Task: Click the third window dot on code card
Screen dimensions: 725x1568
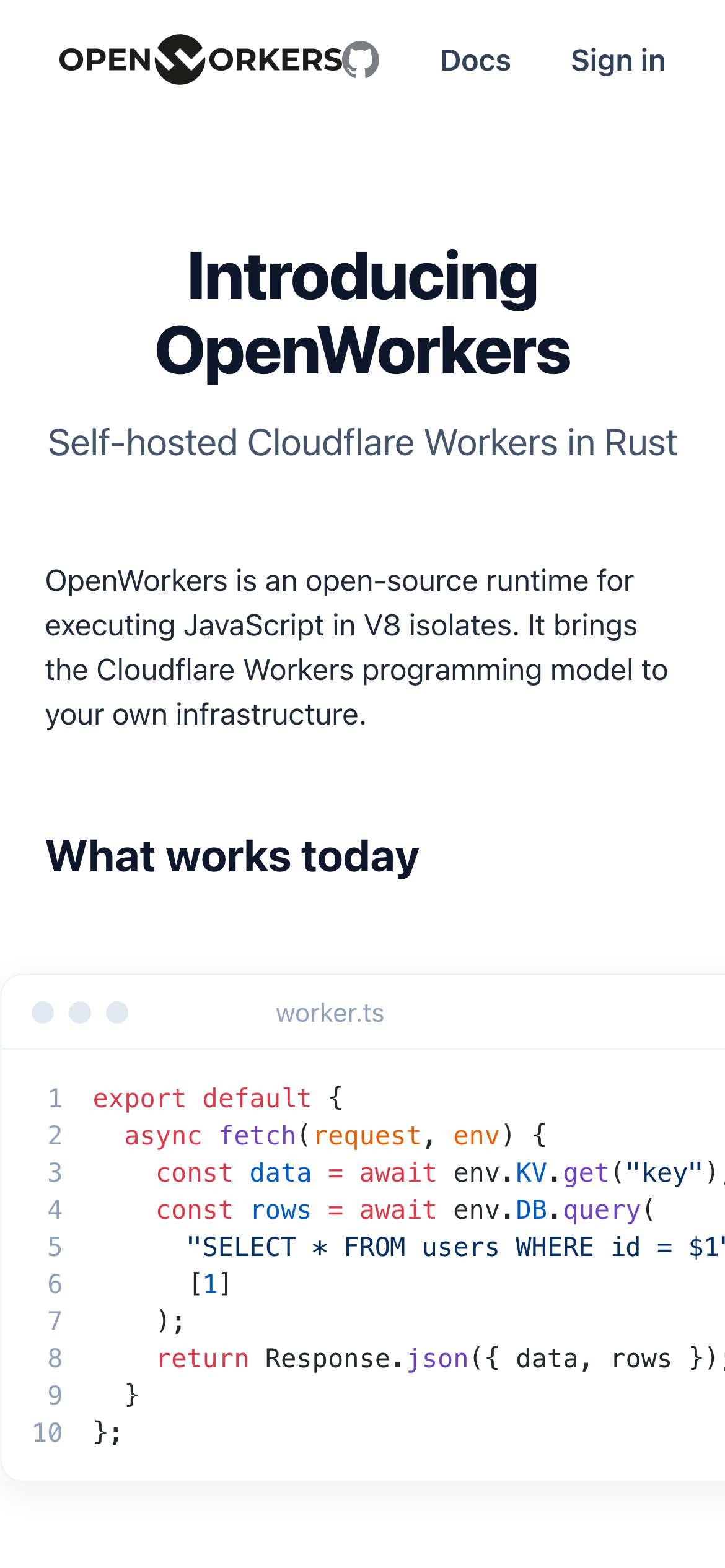Action: pos(117,1013)
